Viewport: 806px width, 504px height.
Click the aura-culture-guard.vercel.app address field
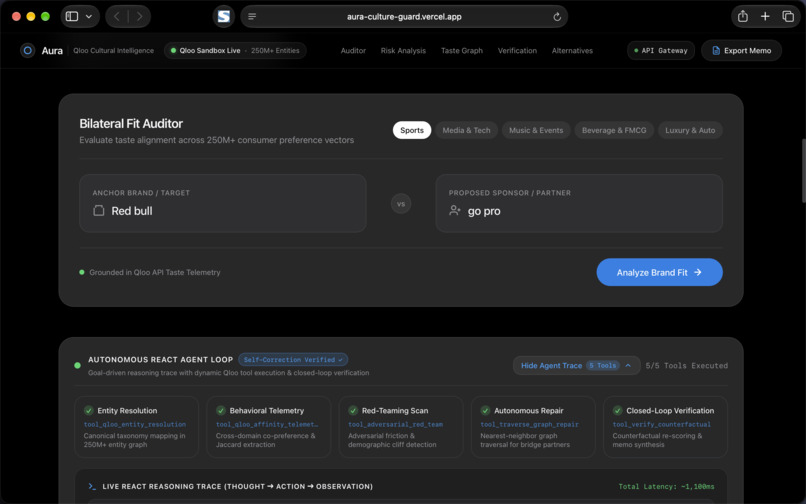[404, 16]
